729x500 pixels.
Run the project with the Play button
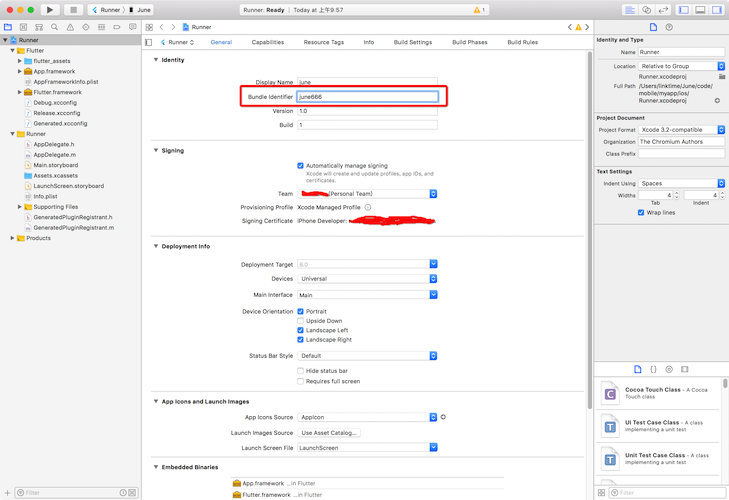[50, 9]
